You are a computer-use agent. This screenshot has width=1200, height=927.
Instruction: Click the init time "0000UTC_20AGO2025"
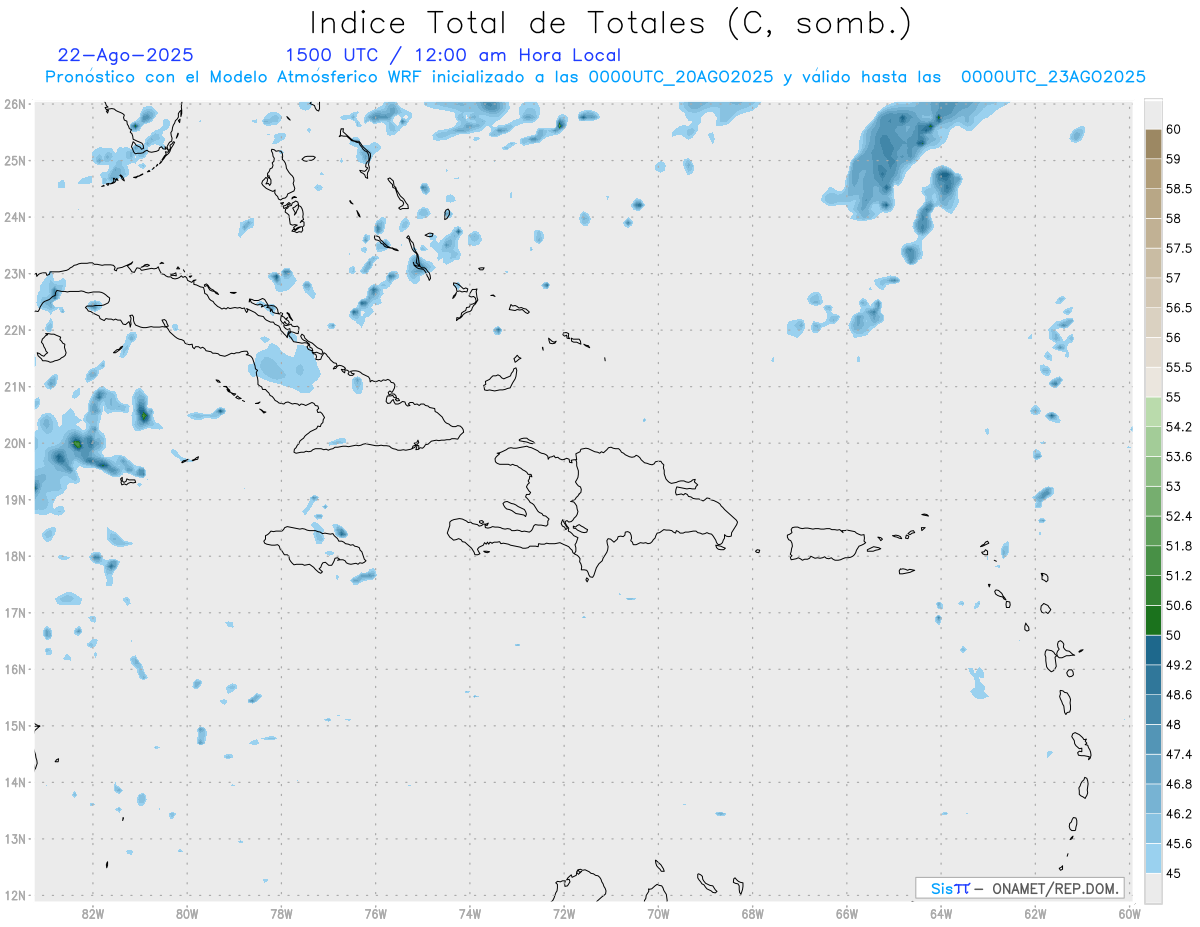pyautogui.click(x=680, y=77)
